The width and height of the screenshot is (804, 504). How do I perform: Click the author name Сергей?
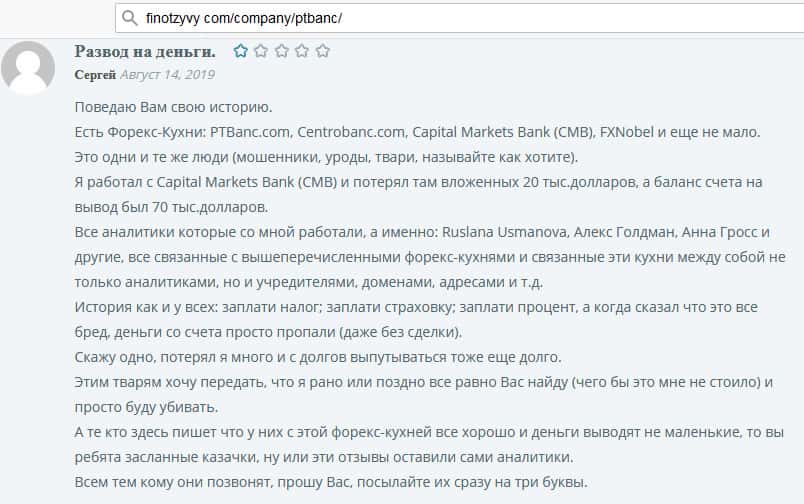click(x=95, y=74)
